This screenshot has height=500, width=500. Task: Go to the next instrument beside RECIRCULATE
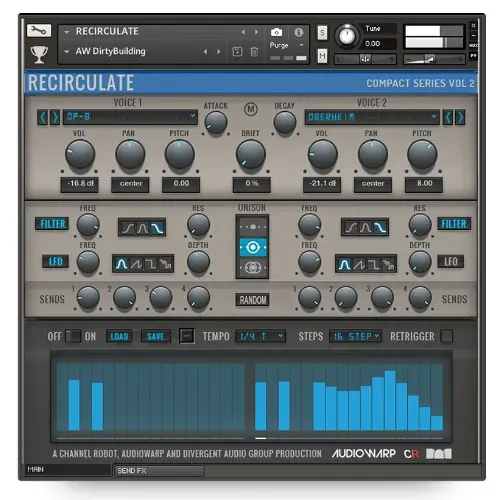tap(256, 32)
